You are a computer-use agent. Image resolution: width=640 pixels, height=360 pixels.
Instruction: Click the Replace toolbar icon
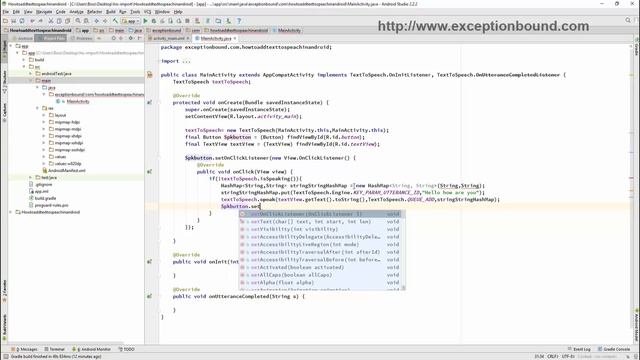(x=86, y=21)
